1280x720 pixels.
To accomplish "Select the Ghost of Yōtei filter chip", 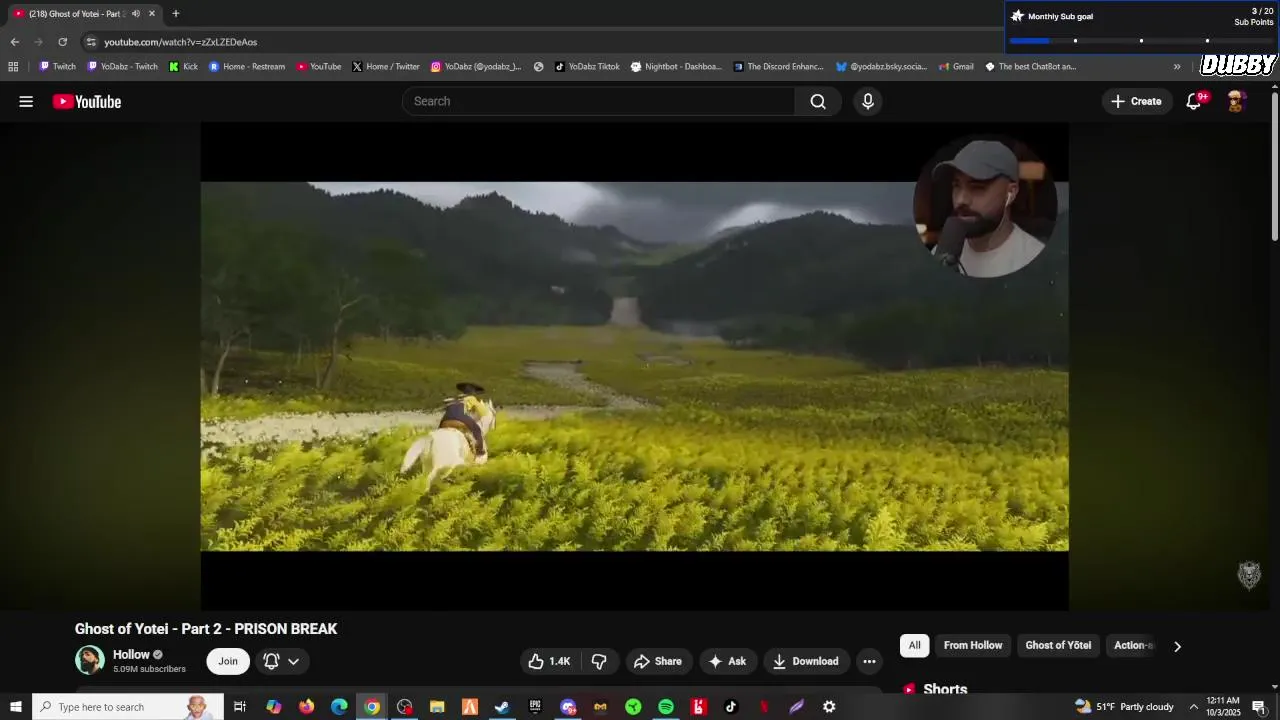I will [x=1058, y=645].
